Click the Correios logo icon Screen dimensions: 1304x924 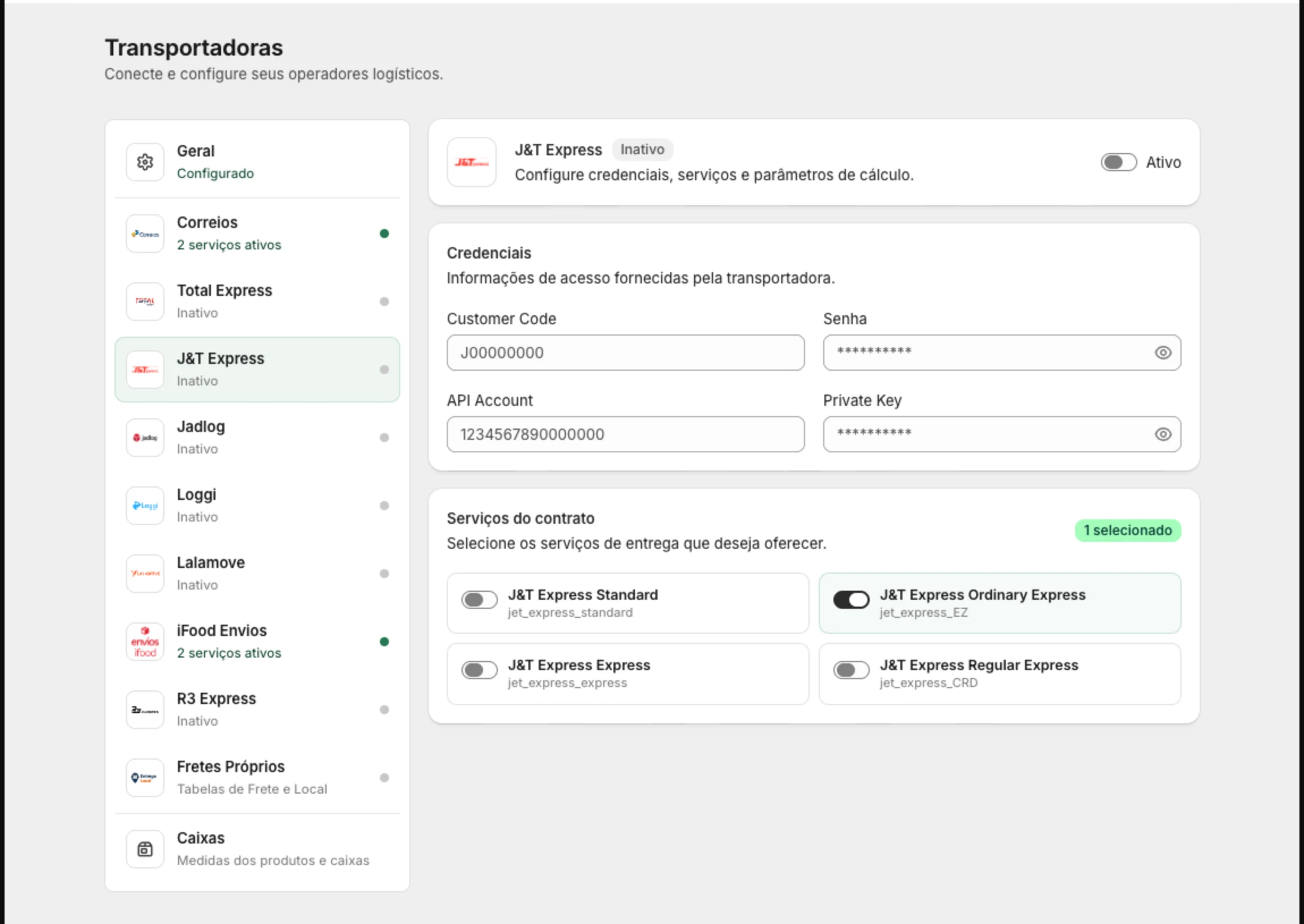click(145, 234)
